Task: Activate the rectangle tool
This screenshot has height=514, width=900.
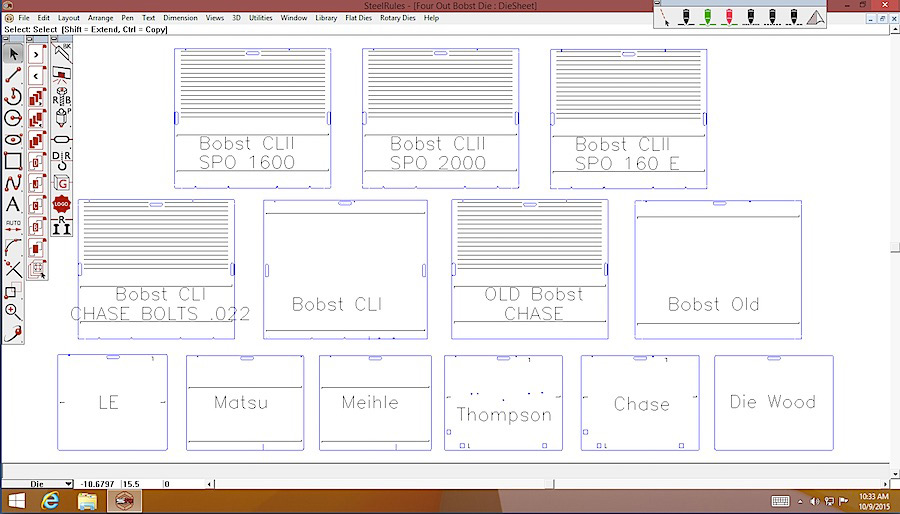Action: tap(13, 161)
